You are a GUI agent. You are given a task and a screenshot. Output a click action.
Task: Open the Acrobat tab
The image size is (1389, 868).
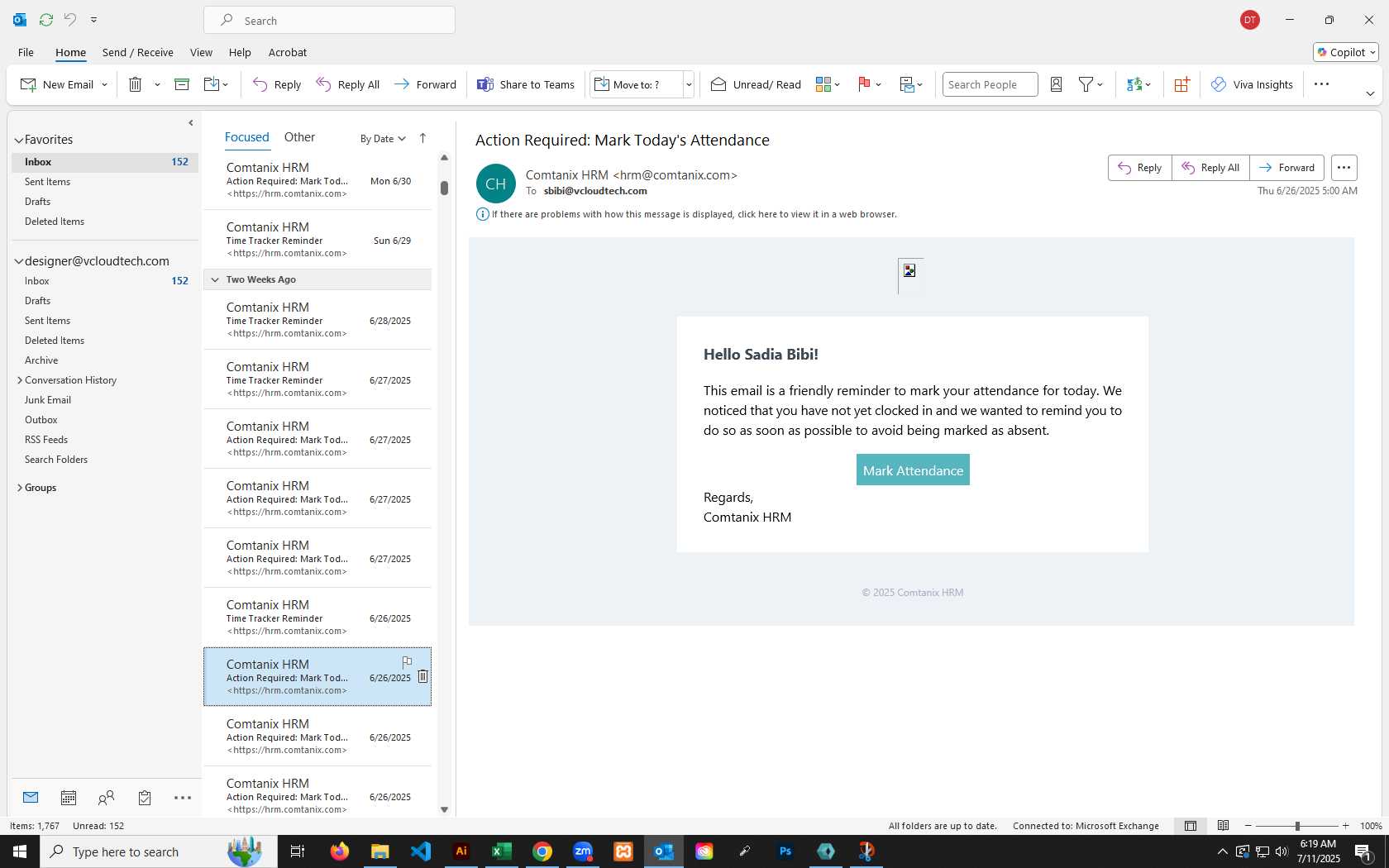[x=288, y=52]
